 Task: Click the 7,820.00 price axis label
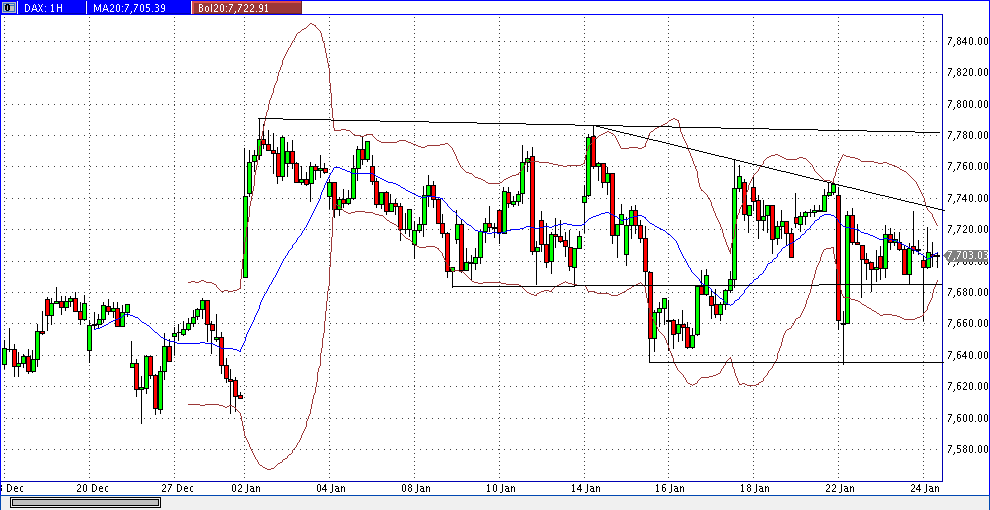point(967,73)
